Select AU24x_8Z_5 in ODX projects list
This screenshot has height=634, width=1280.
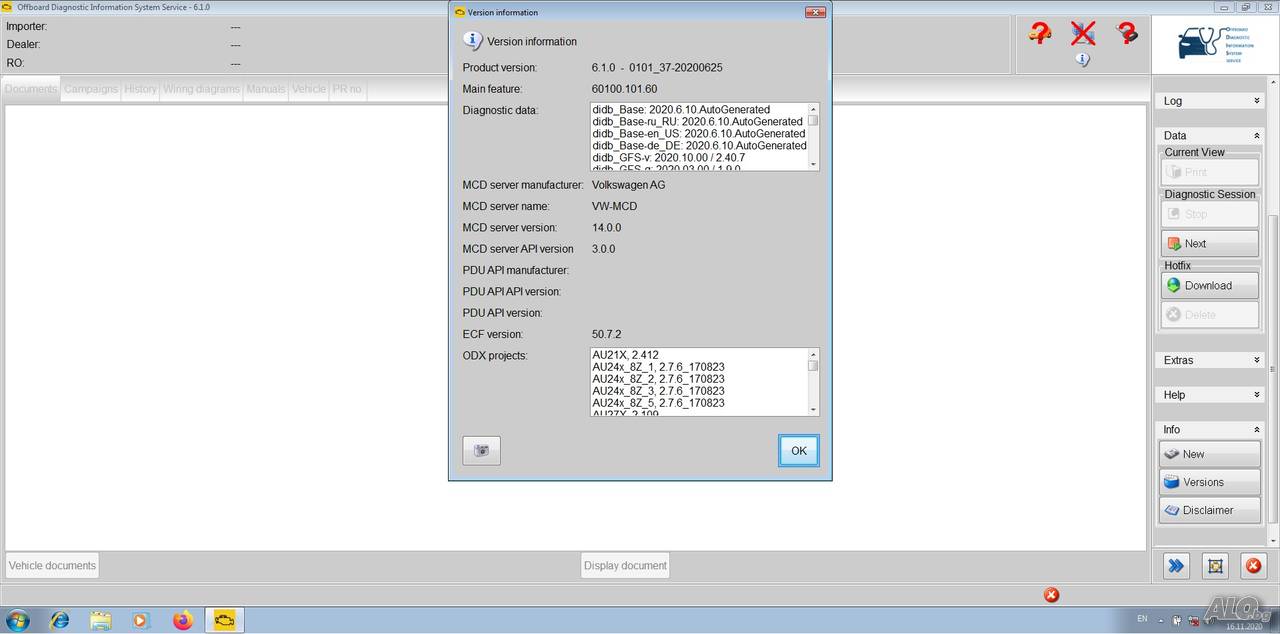tap(658, 403)
